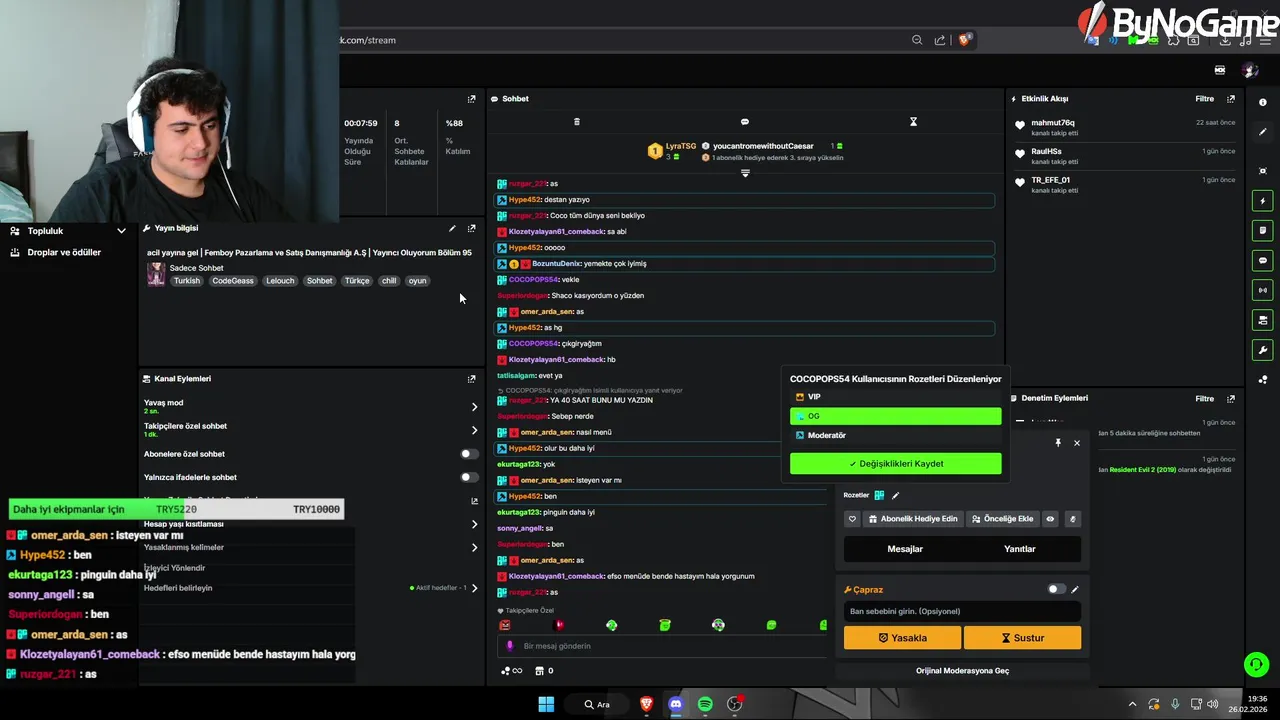Screen dimensions: 1280x720
Task: Open Filtre in Denetim Eylemleri
Action: (x=1204, y=398)
